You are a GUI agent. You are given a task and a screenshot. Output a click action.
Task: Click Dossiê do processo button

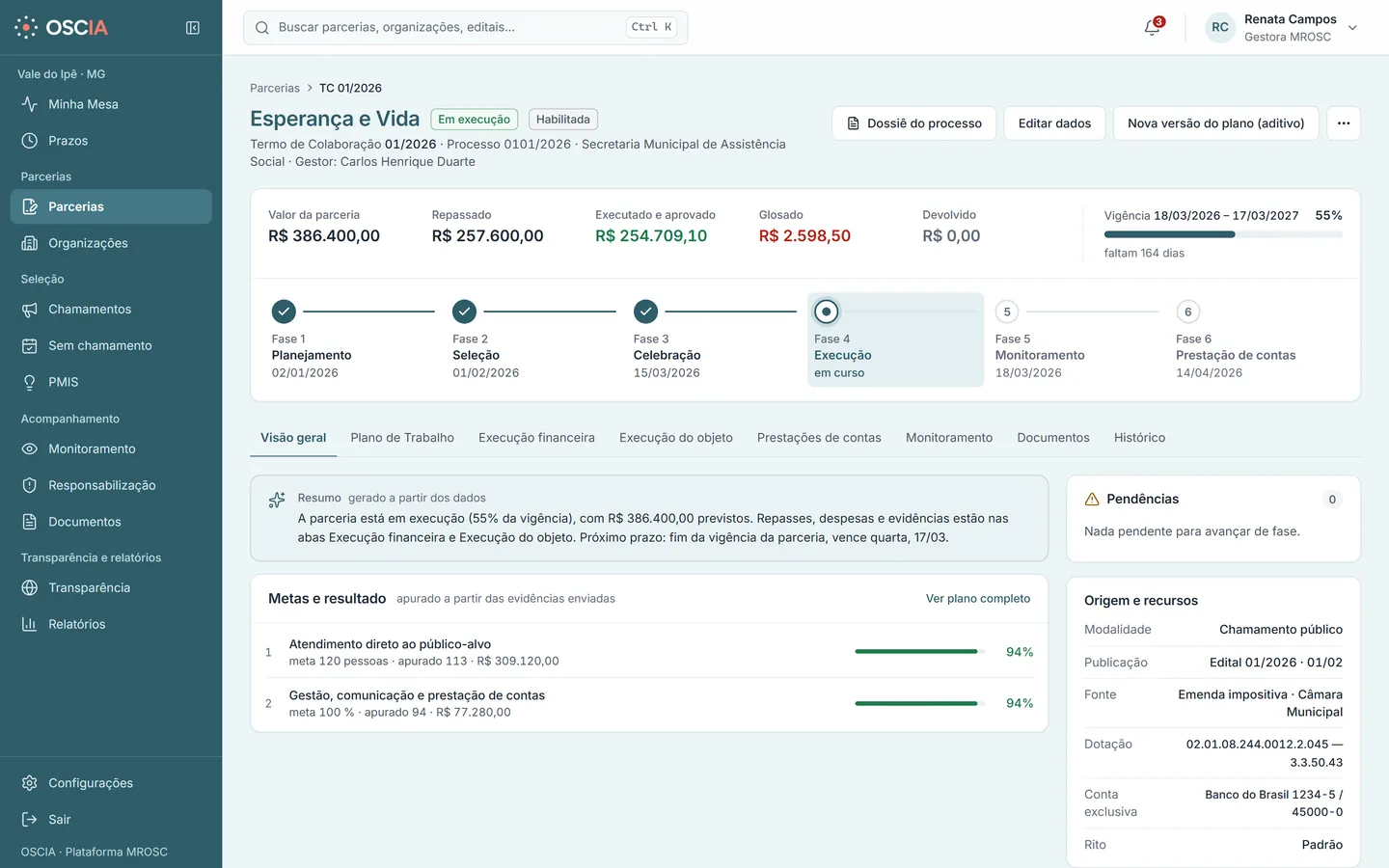914,123
